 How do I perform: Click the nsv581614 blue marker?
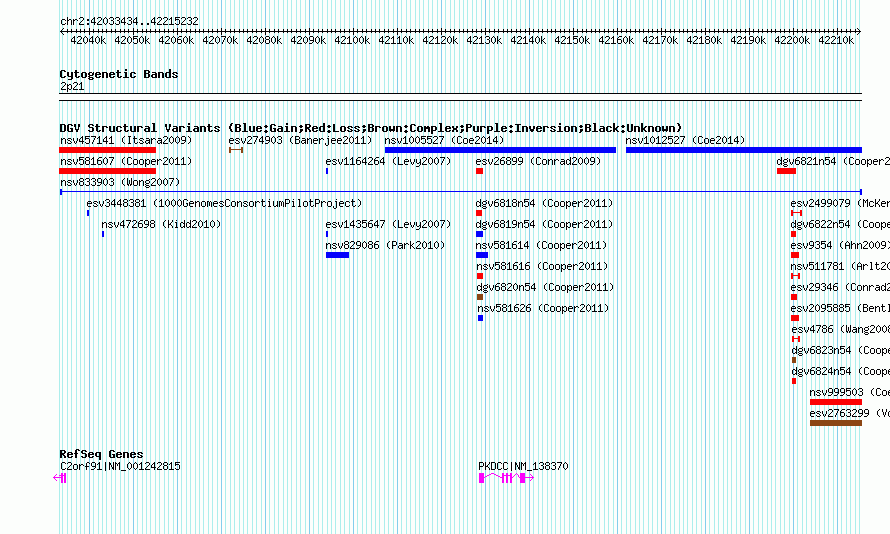tap(482, 255)
